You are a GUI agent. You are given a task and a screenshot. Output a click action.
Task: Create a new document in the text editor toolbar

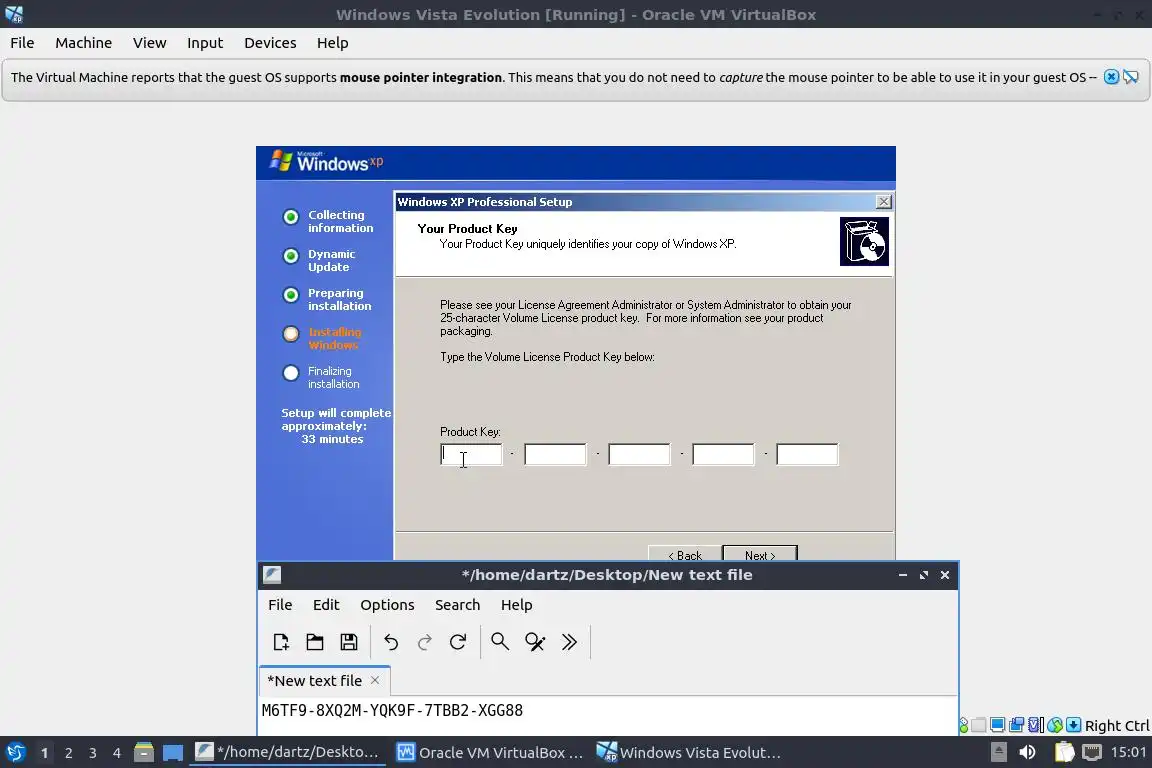click(281, 642)
